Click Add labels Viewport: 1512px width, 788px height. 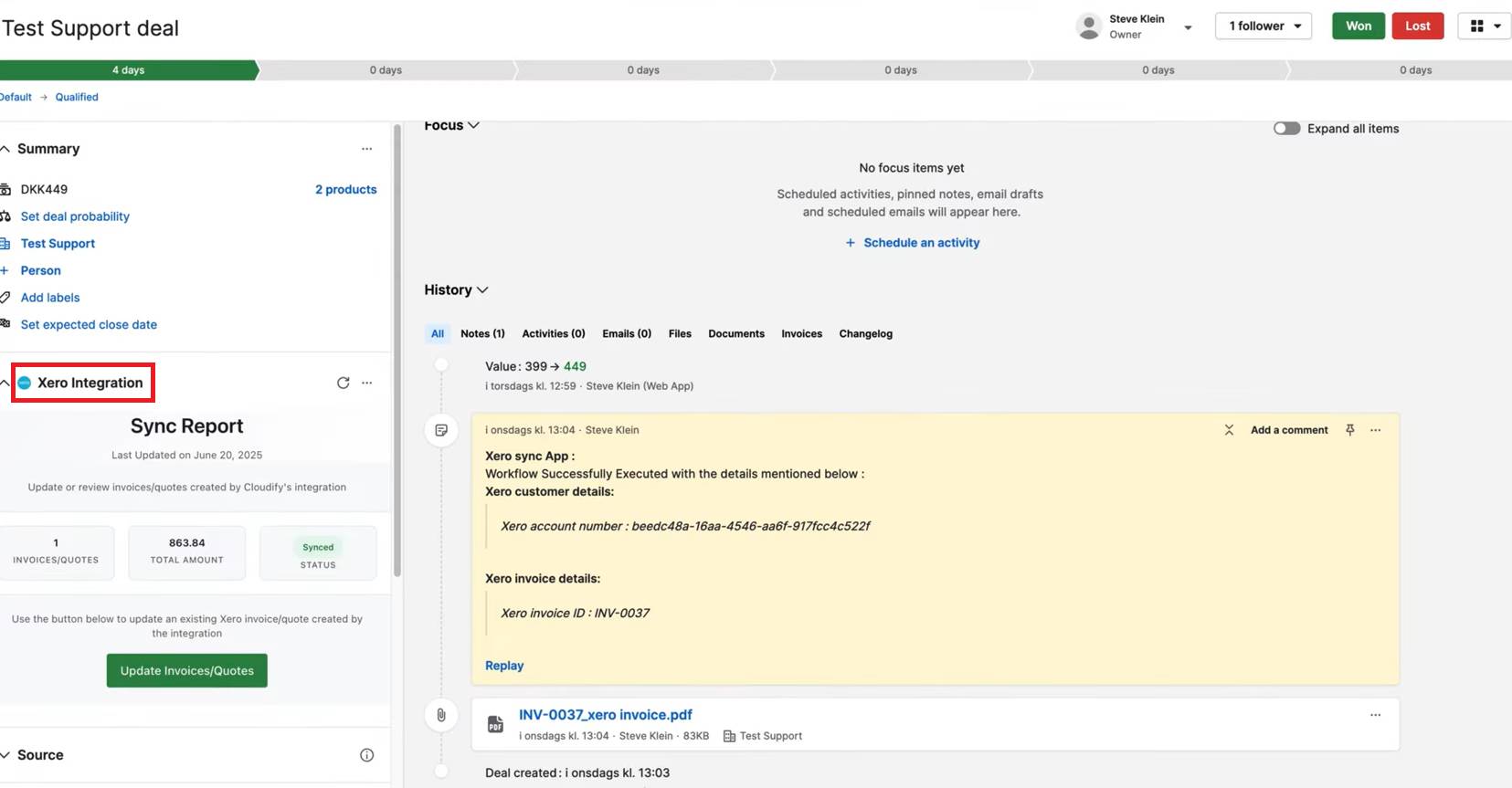(x=50, y=298)
